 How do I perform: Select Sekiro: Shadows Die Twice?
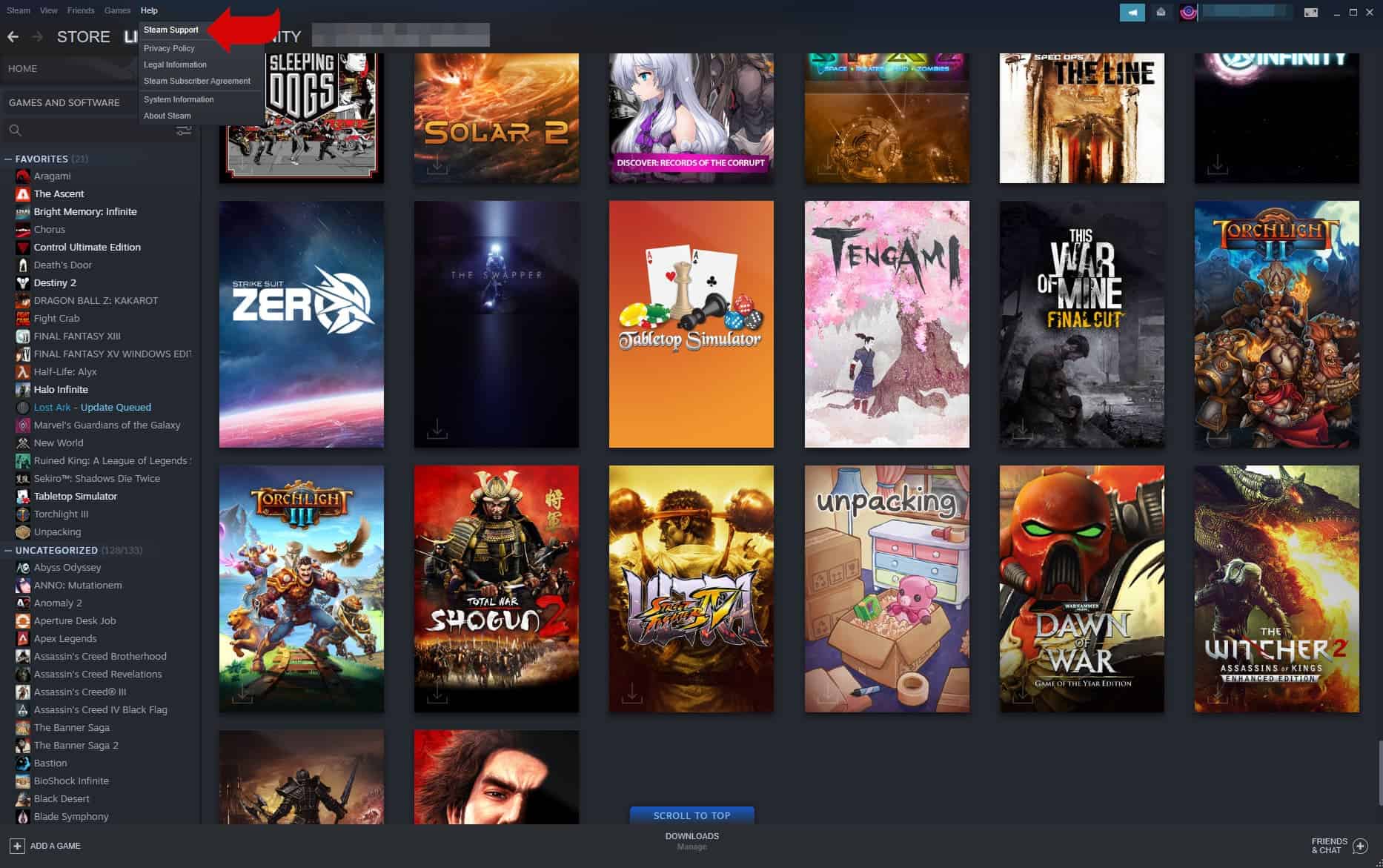pyautogui.click(x=97, y=478)
